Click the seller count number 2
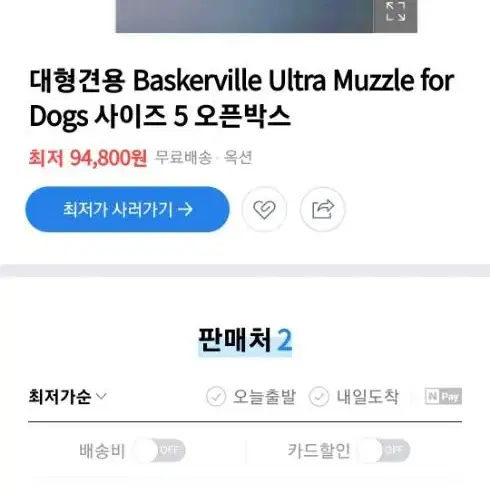Image resolution: width=490 pixels, height=490 pixels. coord(284,340)
